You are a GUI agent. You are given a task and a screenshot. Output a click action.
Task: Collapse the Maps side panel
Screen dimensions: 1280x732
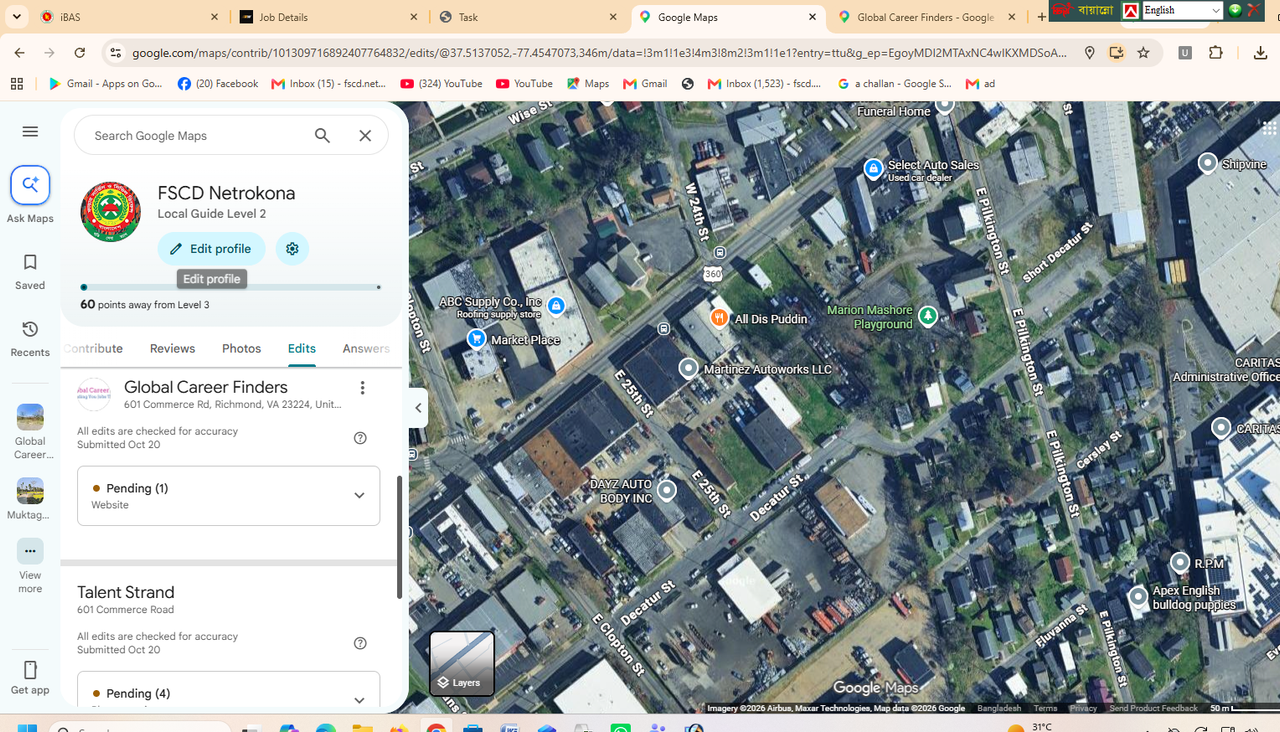tap(418, 408)
